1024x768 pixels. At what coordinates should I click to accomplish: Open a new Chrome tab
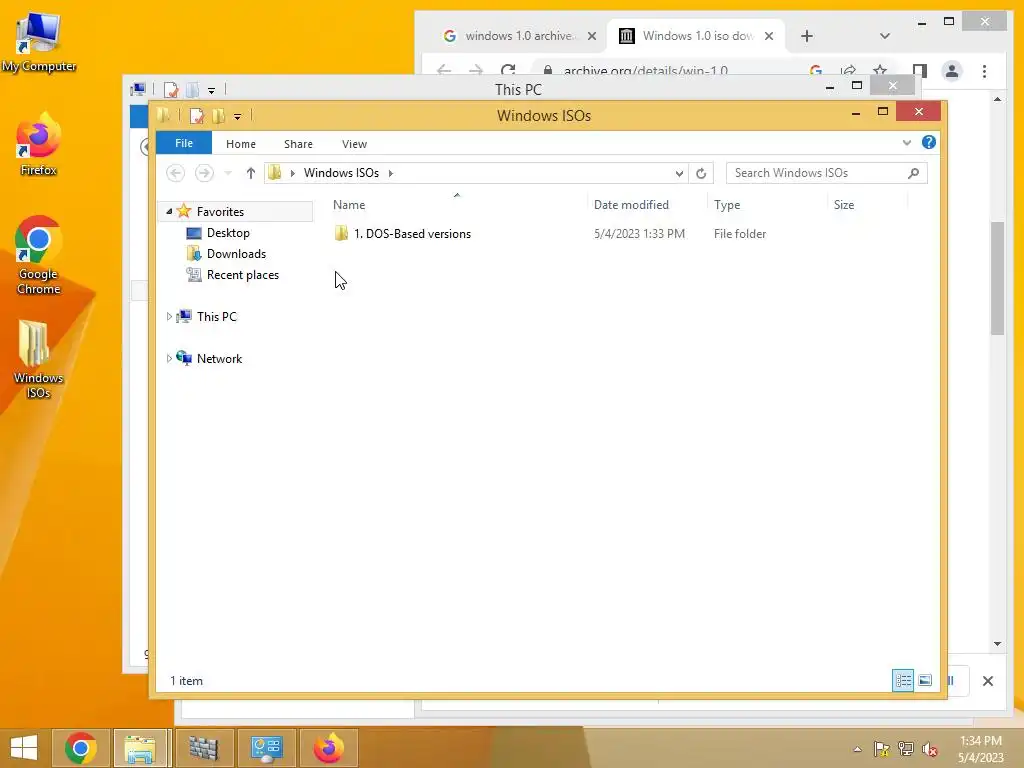(x=807, y=36)
